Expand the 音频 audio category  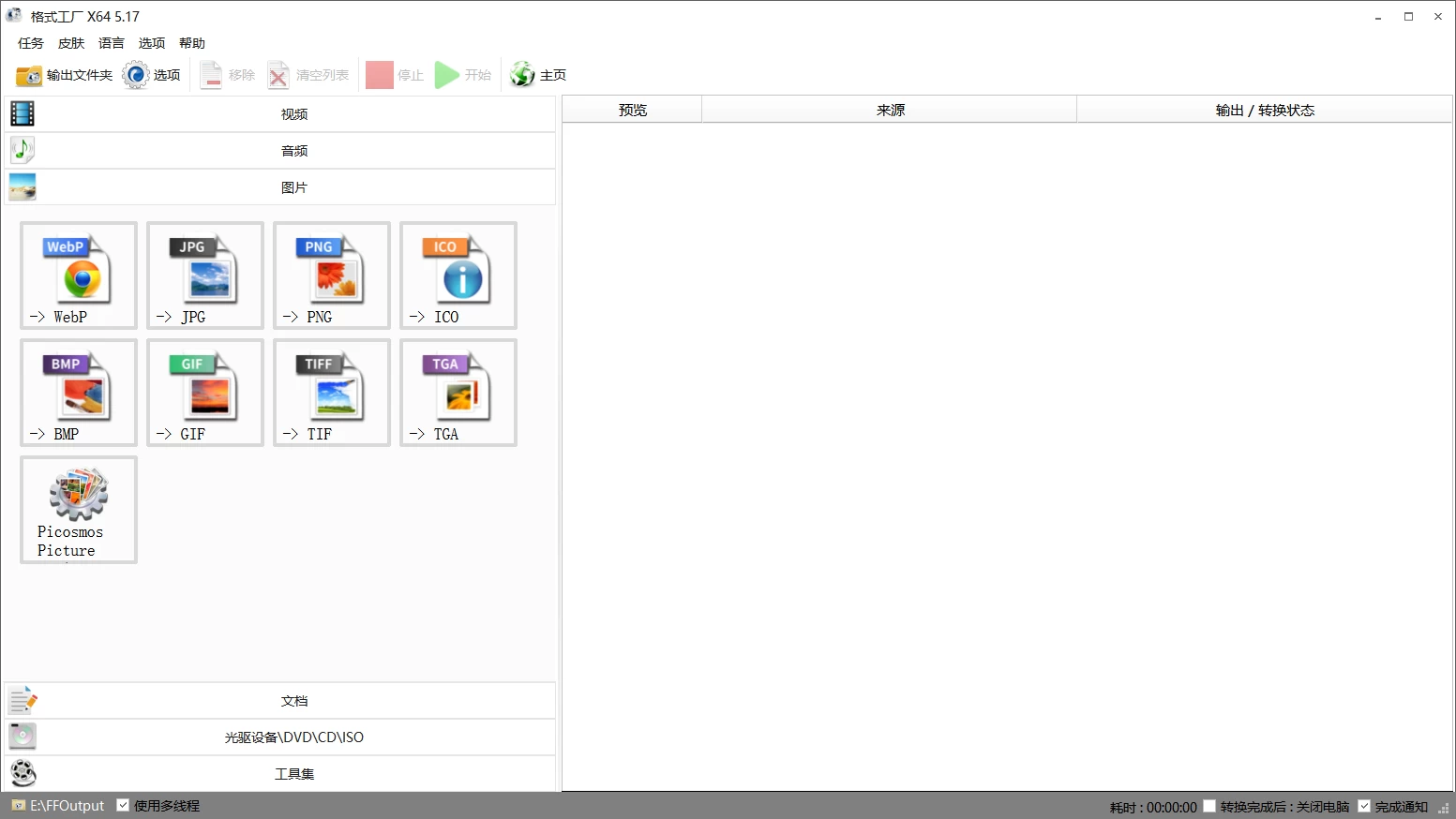coord(280,151)
